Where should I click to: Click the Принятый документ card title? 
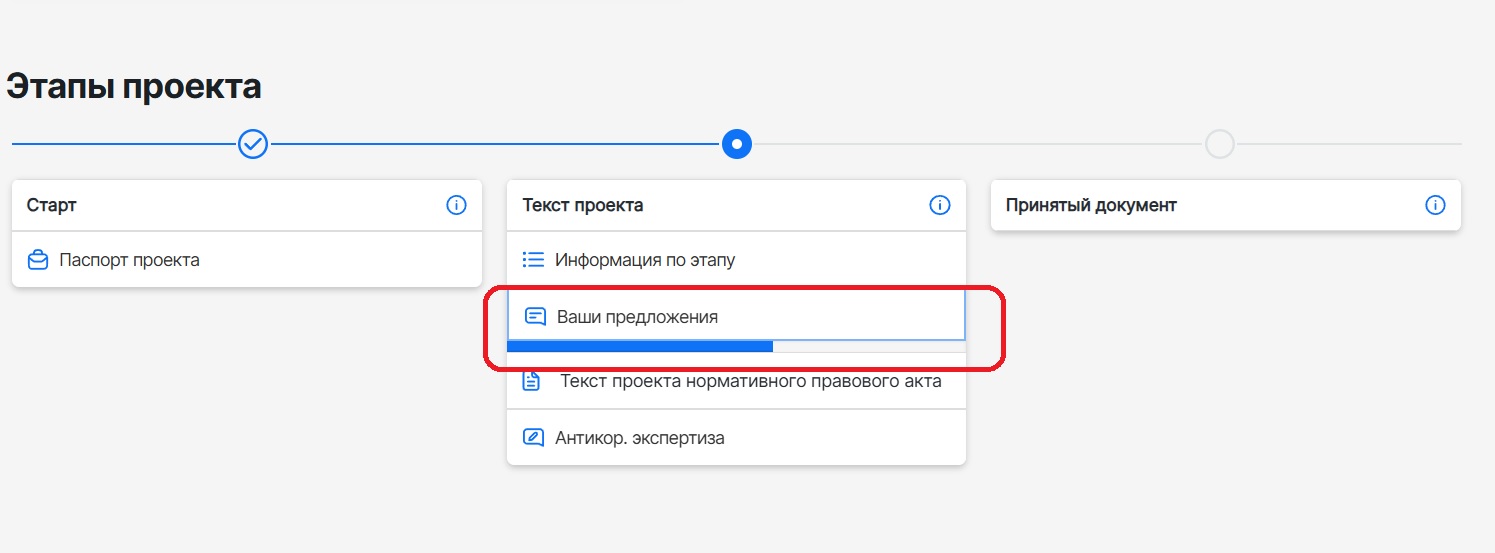click(x=1092, y=205)
